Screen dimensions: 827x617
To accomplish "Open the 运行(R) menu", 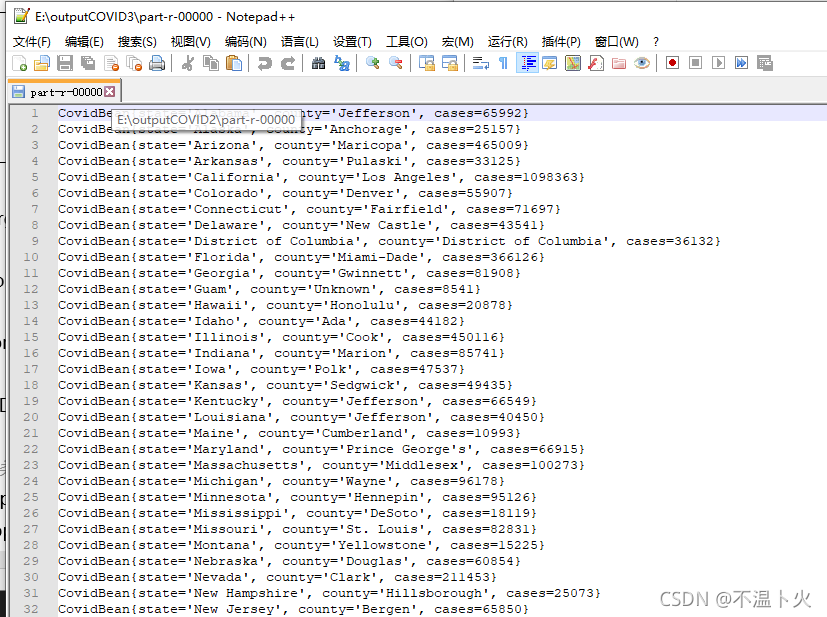I will 507,42.
